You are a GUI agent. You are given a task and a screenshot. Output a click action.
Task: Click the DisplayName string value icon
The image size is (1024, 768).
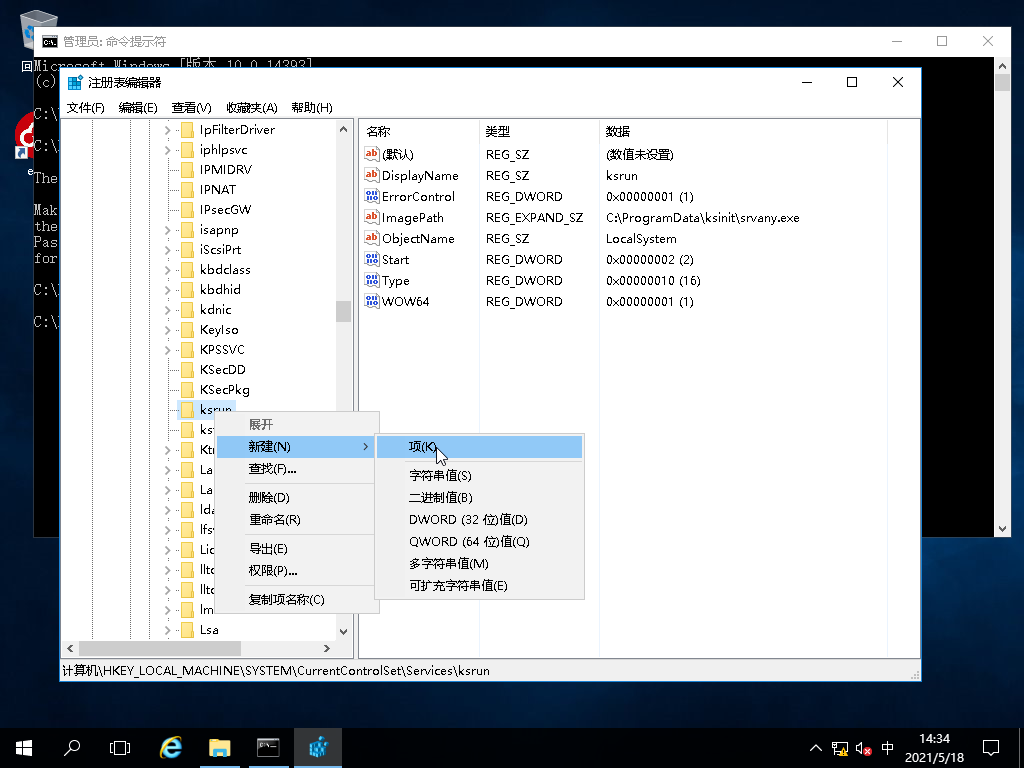click(x=373, y=176)
